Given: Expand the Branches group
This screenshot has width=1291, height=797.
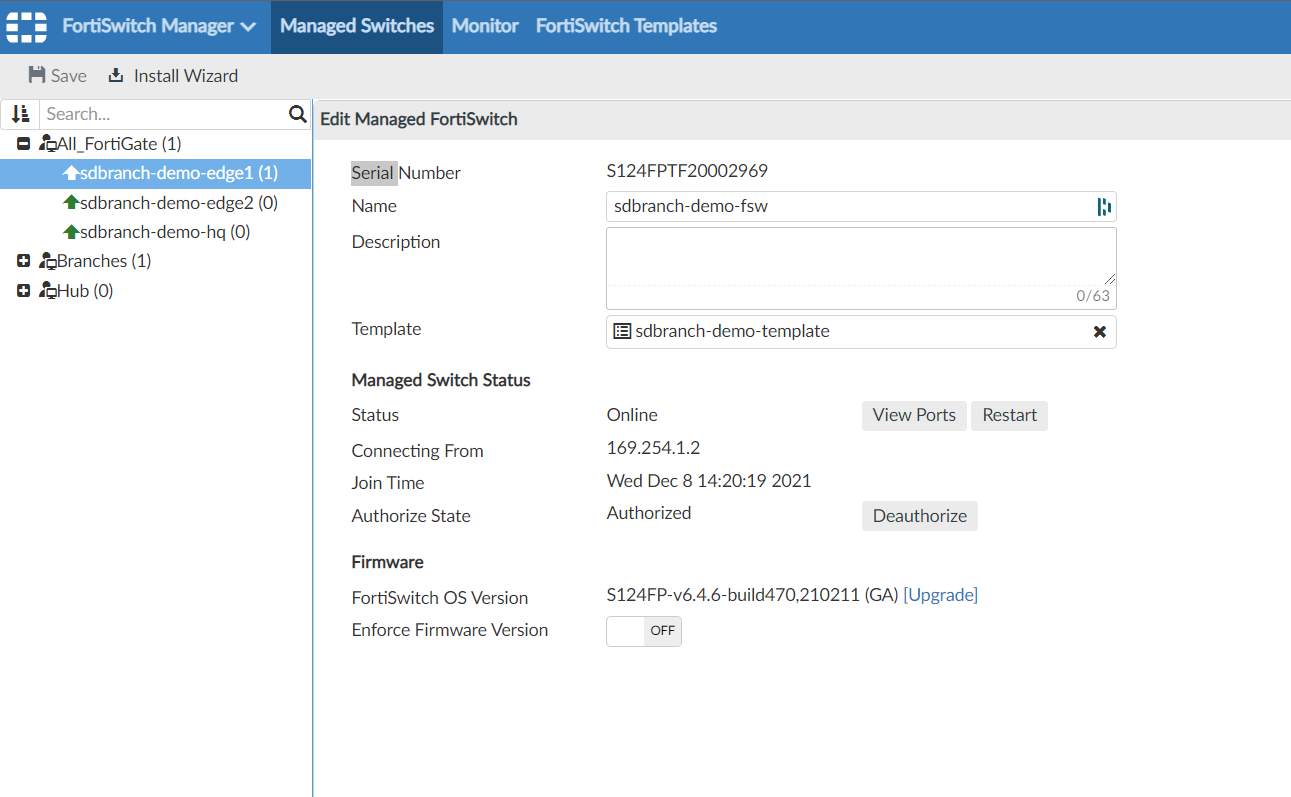Looking at the screenshot, I should (22, 260).
